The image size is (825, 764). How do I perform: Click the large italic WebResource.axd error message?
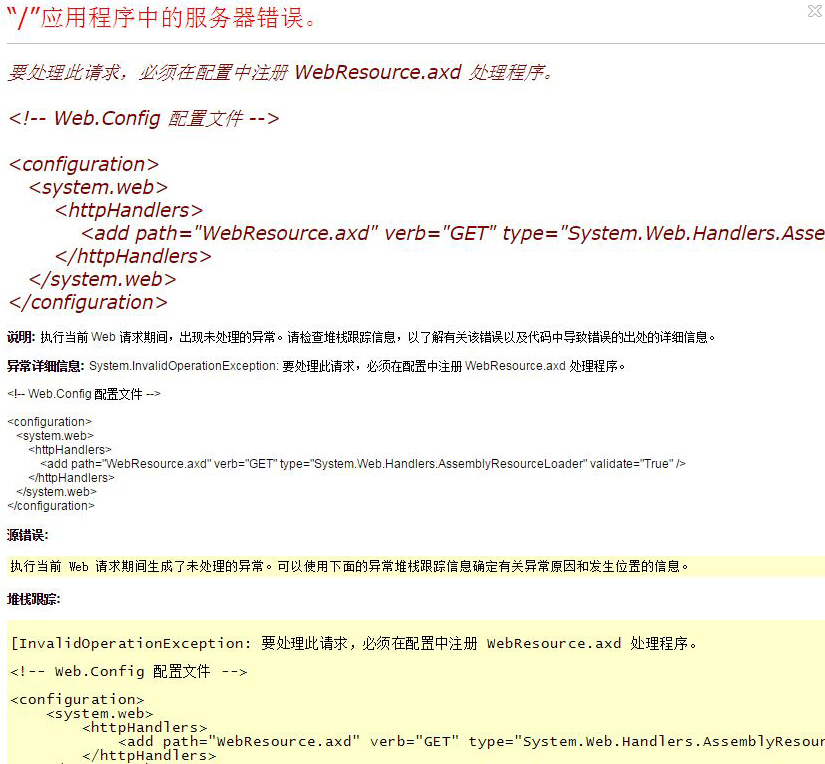pyautogui.click(x=280, y=73)
